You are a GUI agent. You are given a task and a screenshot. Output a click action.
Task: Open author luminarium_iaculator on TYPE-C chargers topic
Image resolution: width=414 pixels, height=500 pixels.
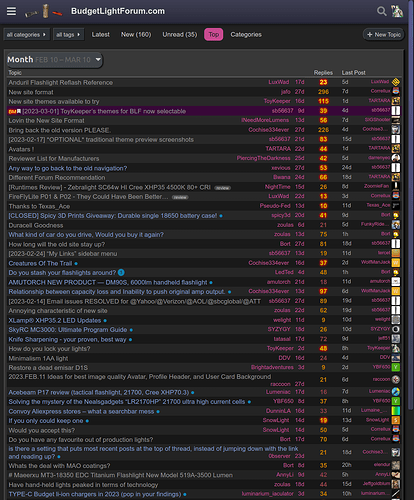pos(268,494)
